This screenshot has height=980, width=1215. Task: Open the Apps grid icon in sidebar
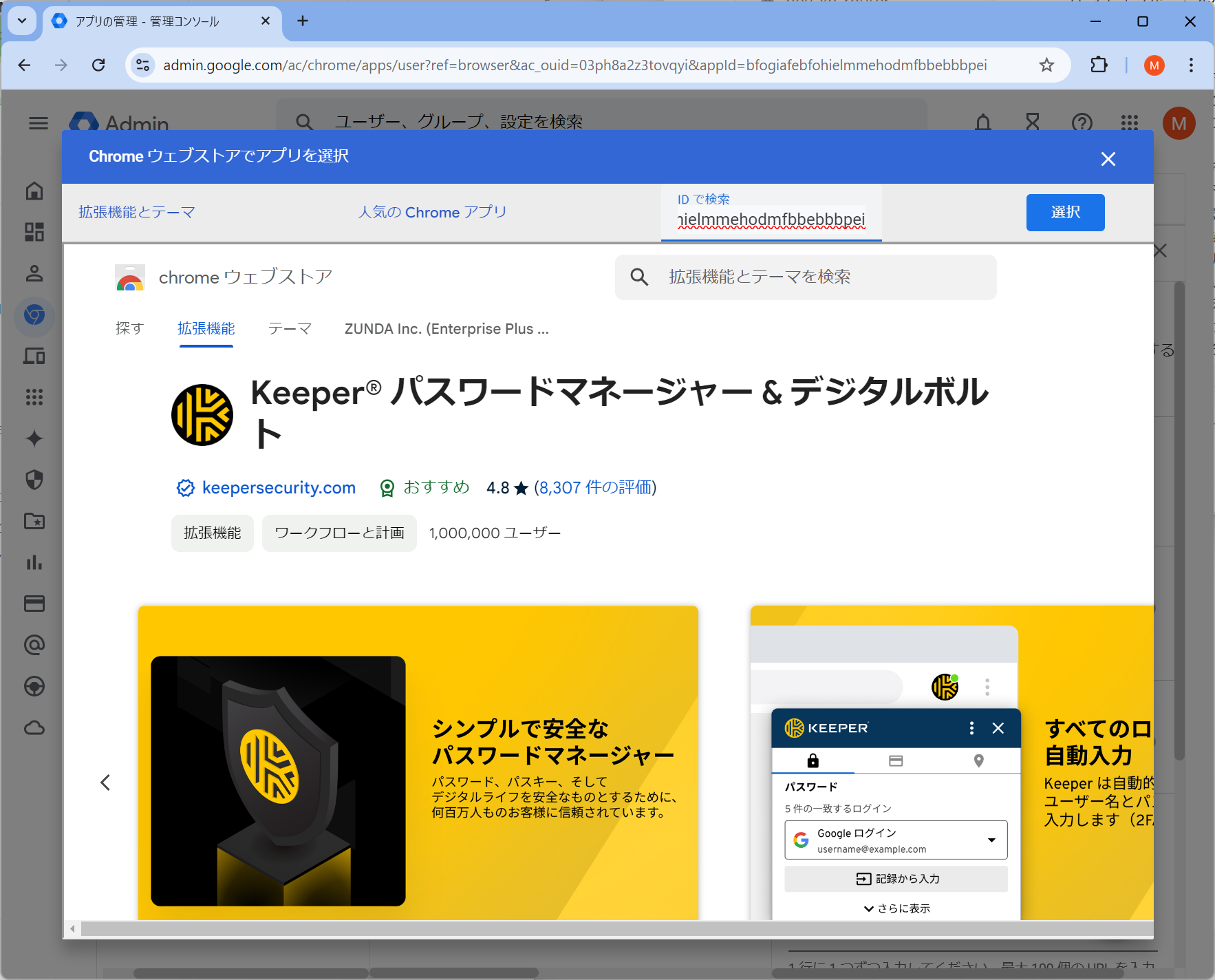(34, 397)
